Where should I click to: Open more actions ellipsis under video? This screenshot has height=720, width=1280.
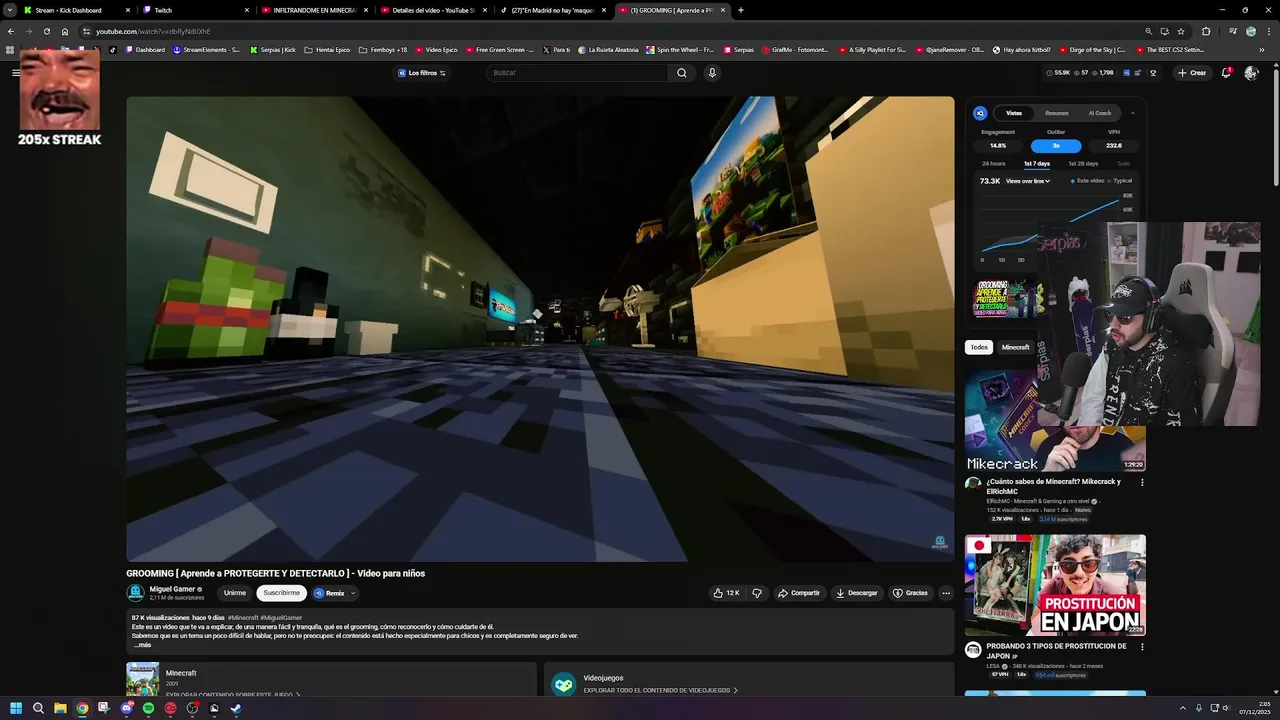click(946, 593)
